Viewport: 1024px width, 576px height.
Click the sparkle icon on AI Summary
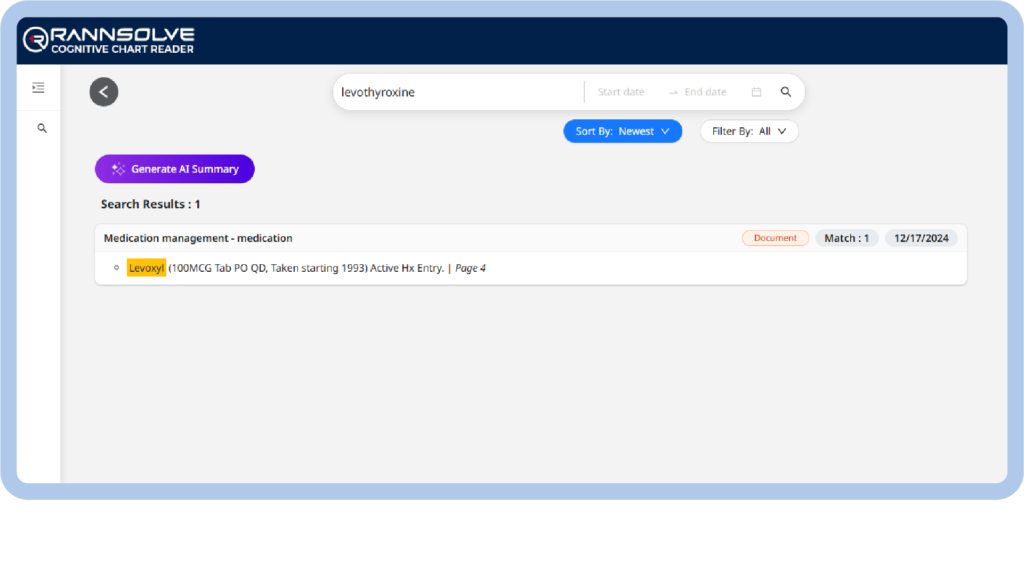tap(118, 169)
